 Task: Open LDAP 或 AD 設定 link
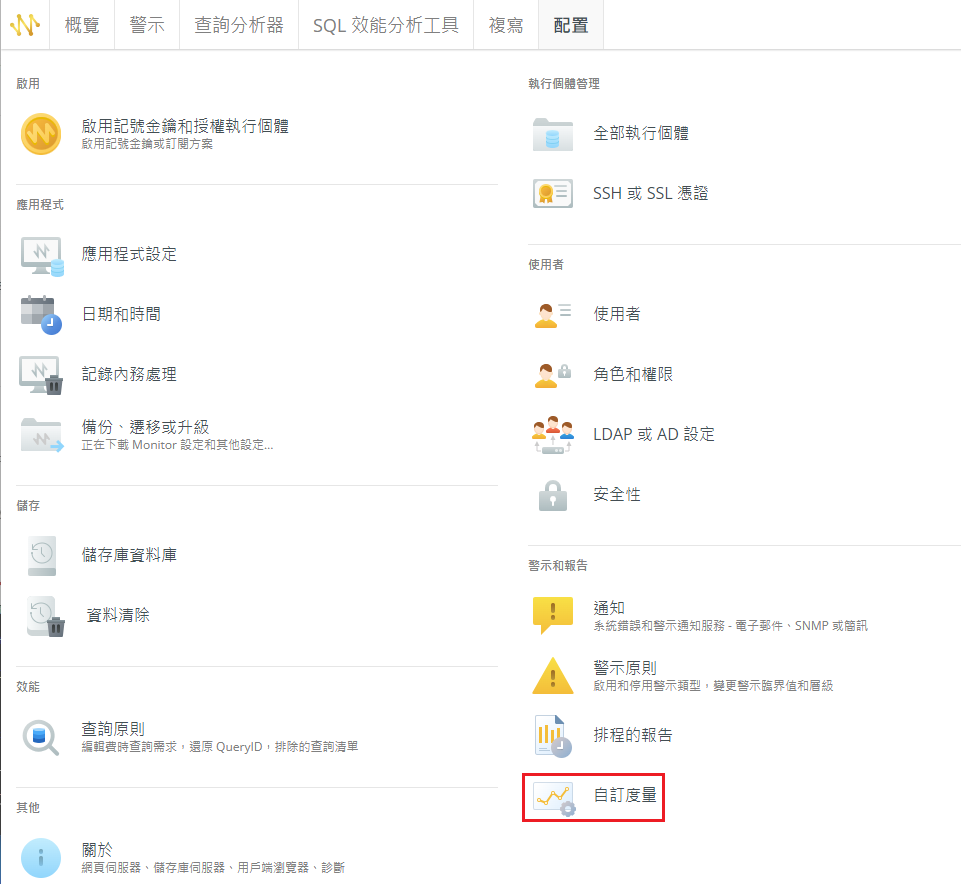point(654,434)
